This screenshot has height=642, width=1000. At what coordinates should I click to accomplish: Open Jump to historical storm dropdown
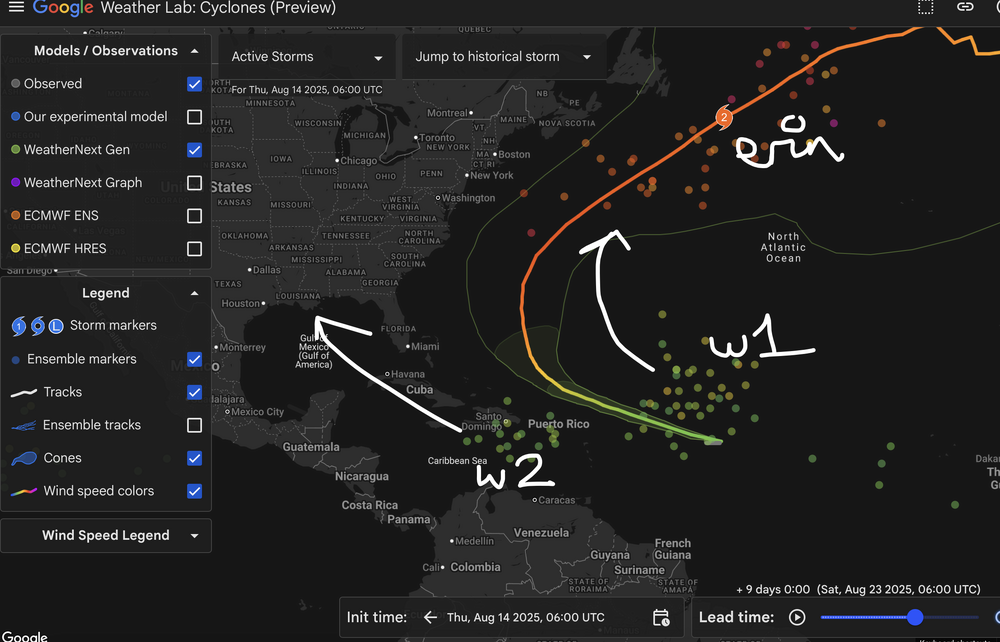[504, 57]
